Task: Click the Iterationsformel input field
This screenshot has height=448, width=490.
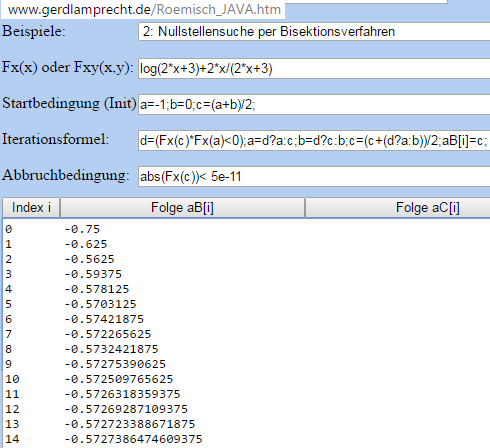Action: click(x=314, y=141)
